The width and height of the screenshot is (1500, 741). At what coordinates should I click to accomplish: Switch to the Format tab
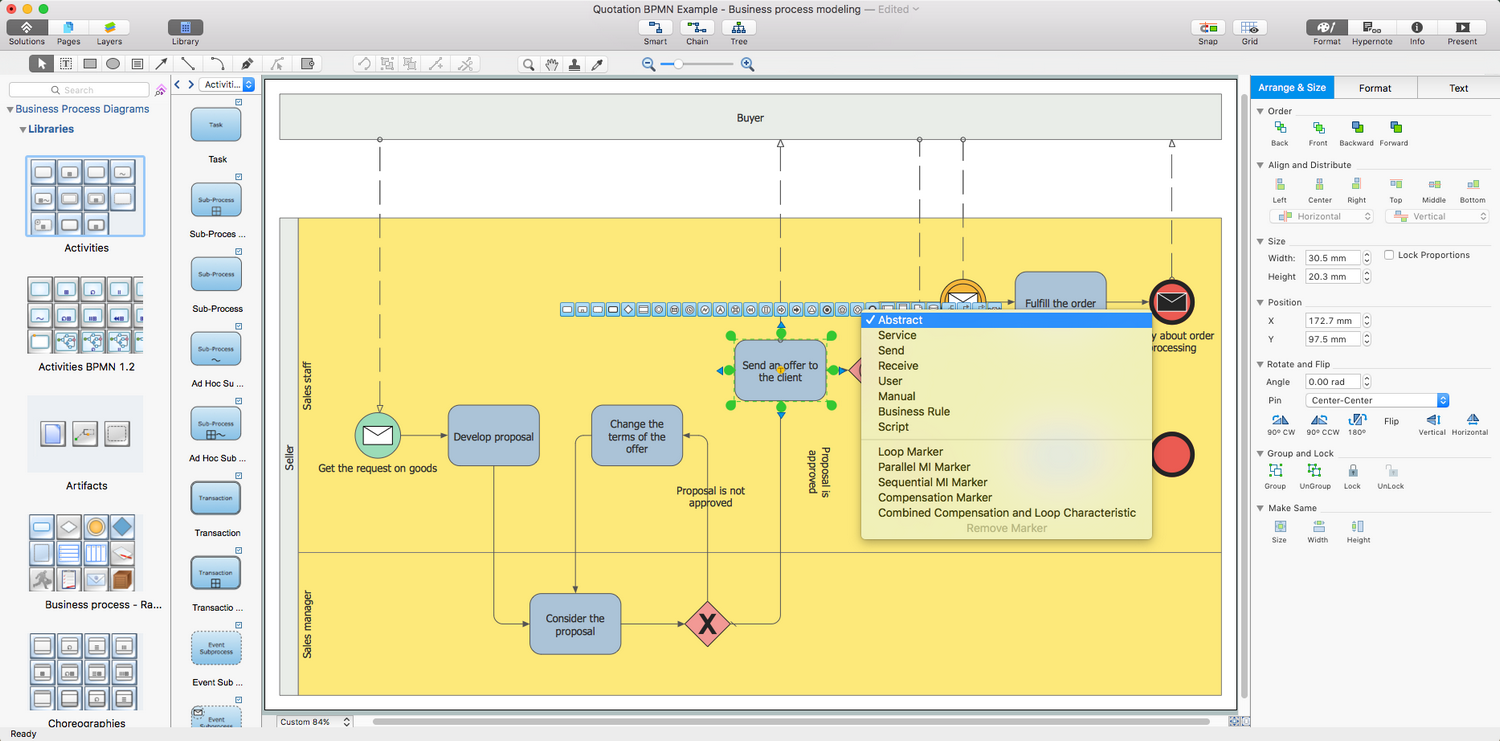(x=1375, y=88)
